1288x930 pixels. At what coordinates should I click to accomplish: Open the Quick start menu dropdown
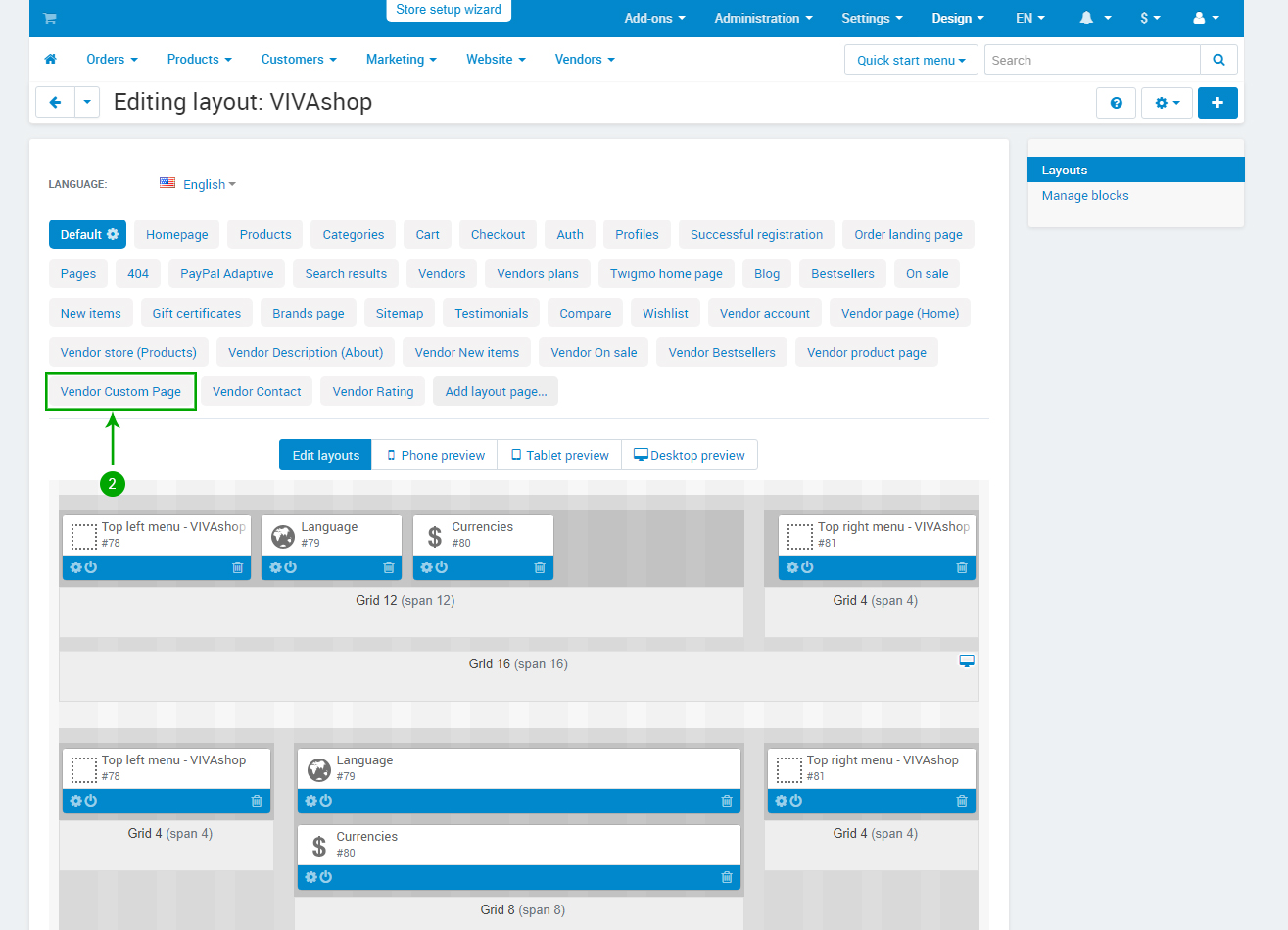click(x=910, y=60)
